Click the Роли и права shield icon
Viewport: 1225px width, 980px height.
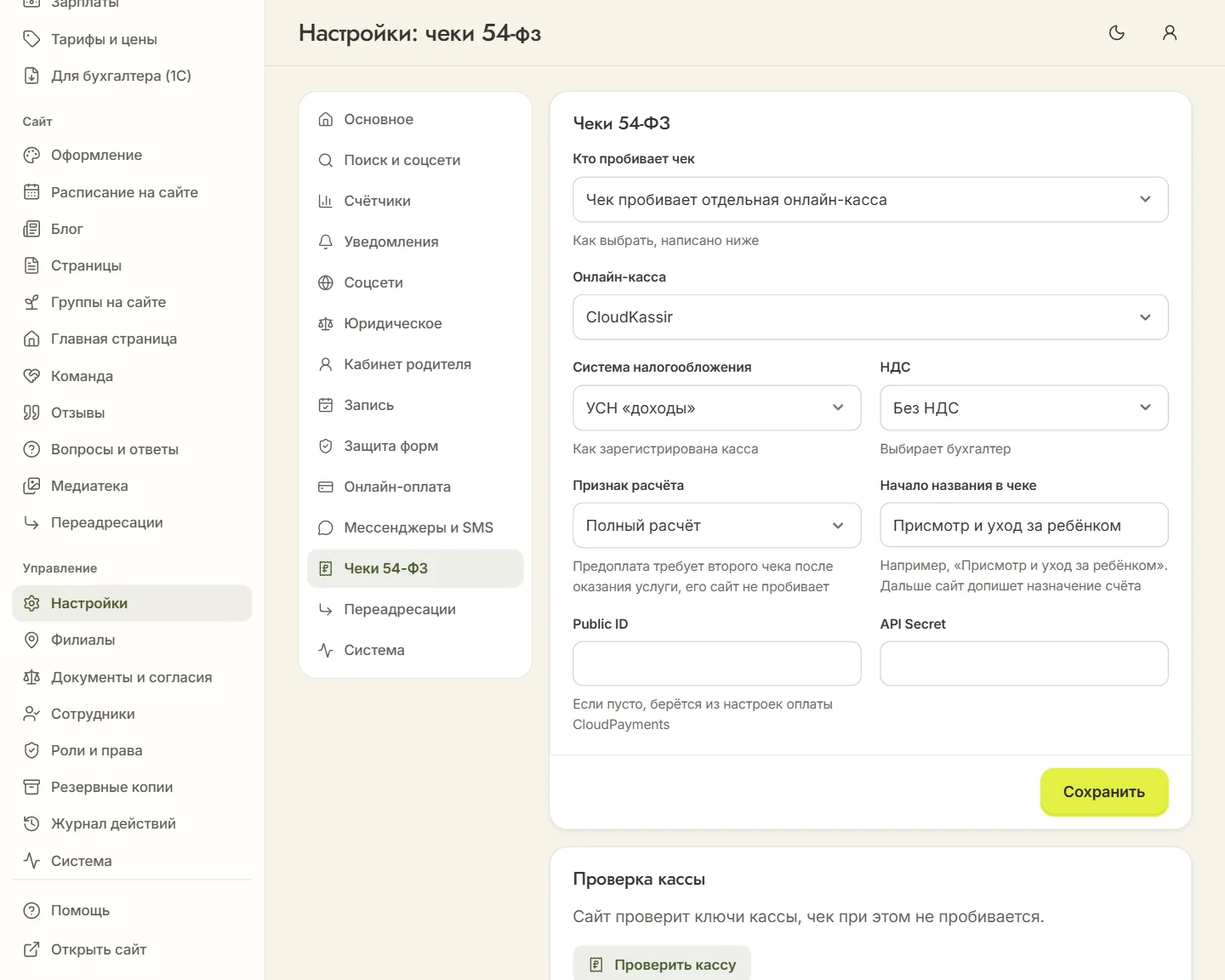click(31, 750)
